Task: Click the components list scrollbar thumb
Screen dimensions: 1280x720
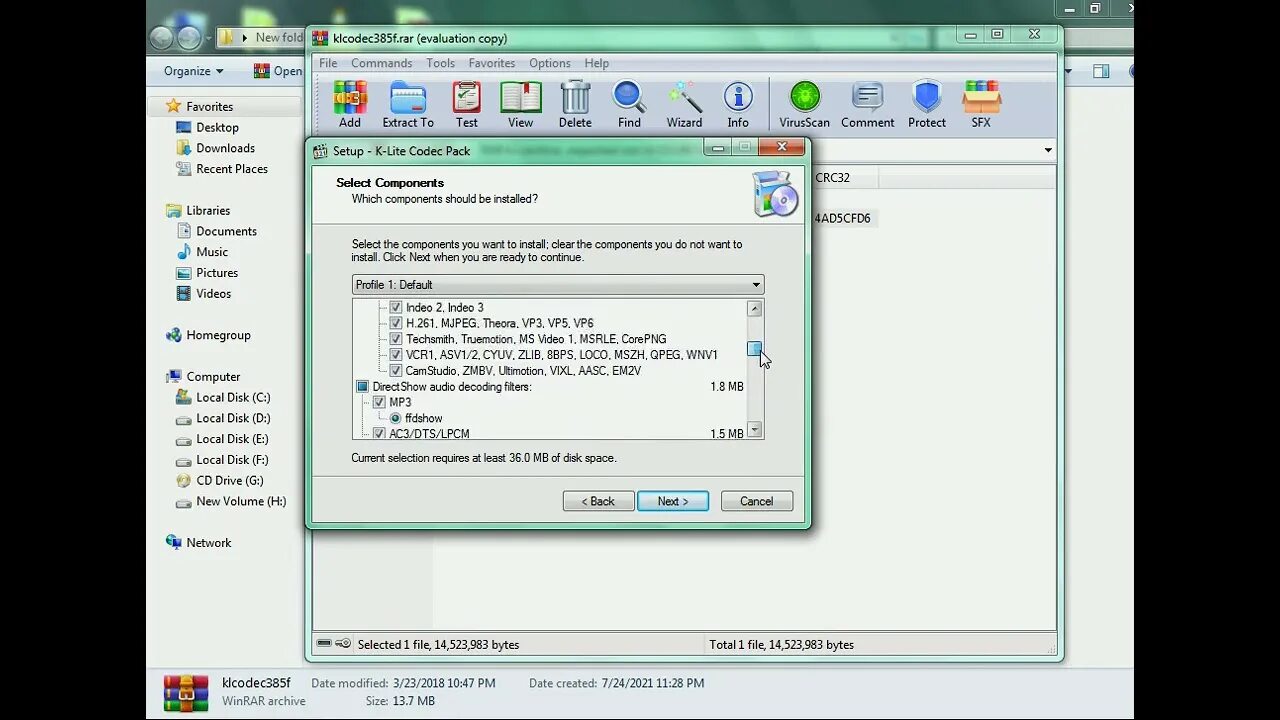Action: pyautogui.click(x=755, y=349)
